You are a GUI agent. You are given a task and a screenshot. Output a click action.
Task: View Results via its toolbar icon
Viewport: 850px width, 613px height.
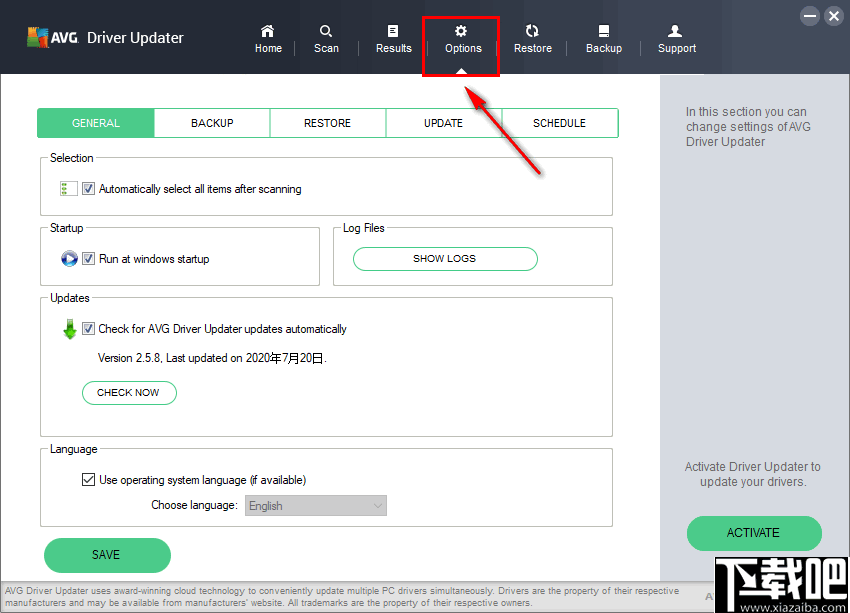pos(393,38)
